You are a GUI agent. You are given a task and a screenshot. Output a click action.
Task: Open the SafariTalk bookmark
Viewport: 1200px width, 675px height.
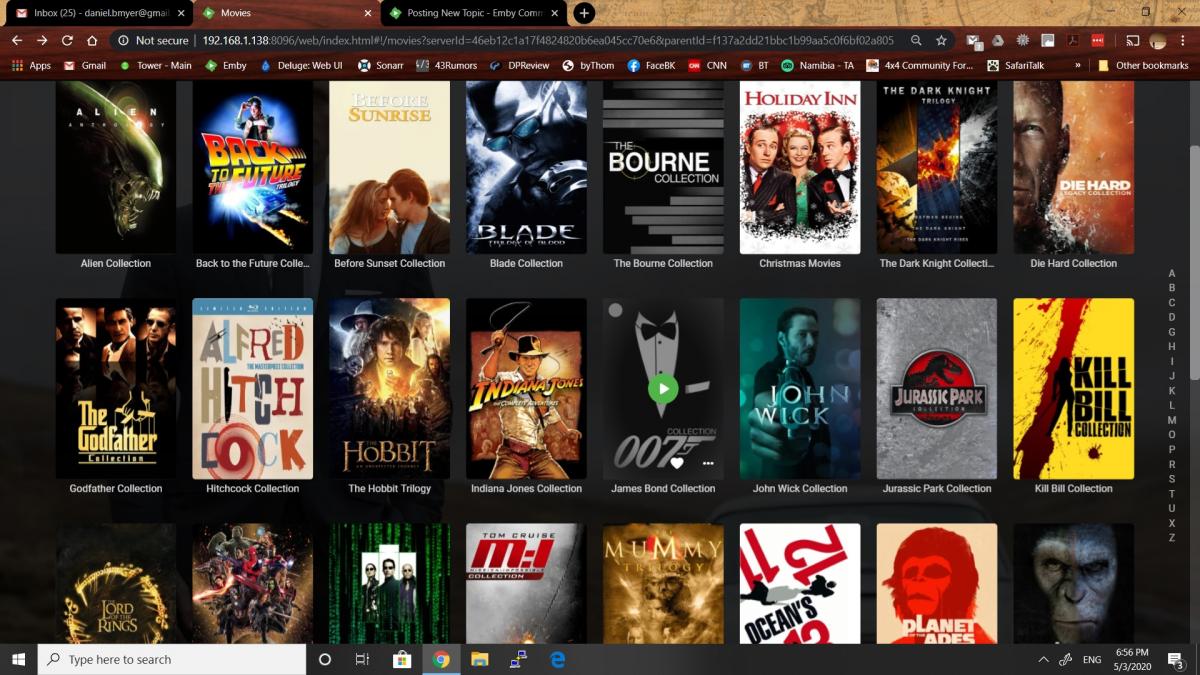[x=1014, y=65]
